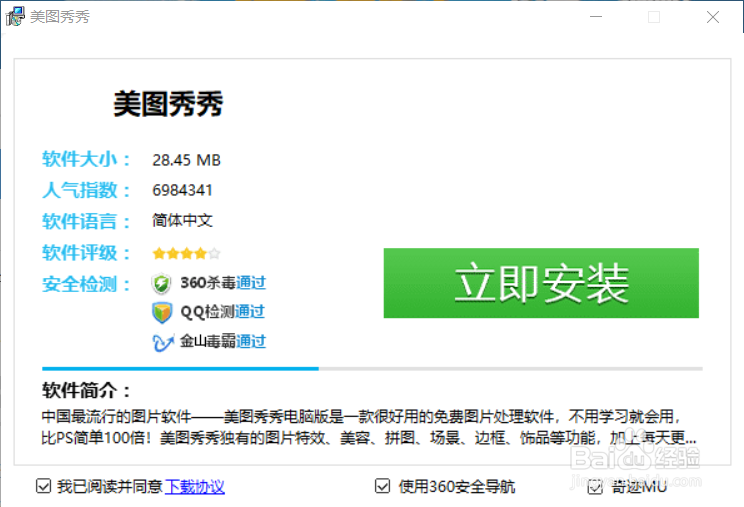Image resolution: width=744 pixels, height=507 pixels.
Task: Uncheck 我已阅读并同意 checkbox
Action: tap(43, 486)
